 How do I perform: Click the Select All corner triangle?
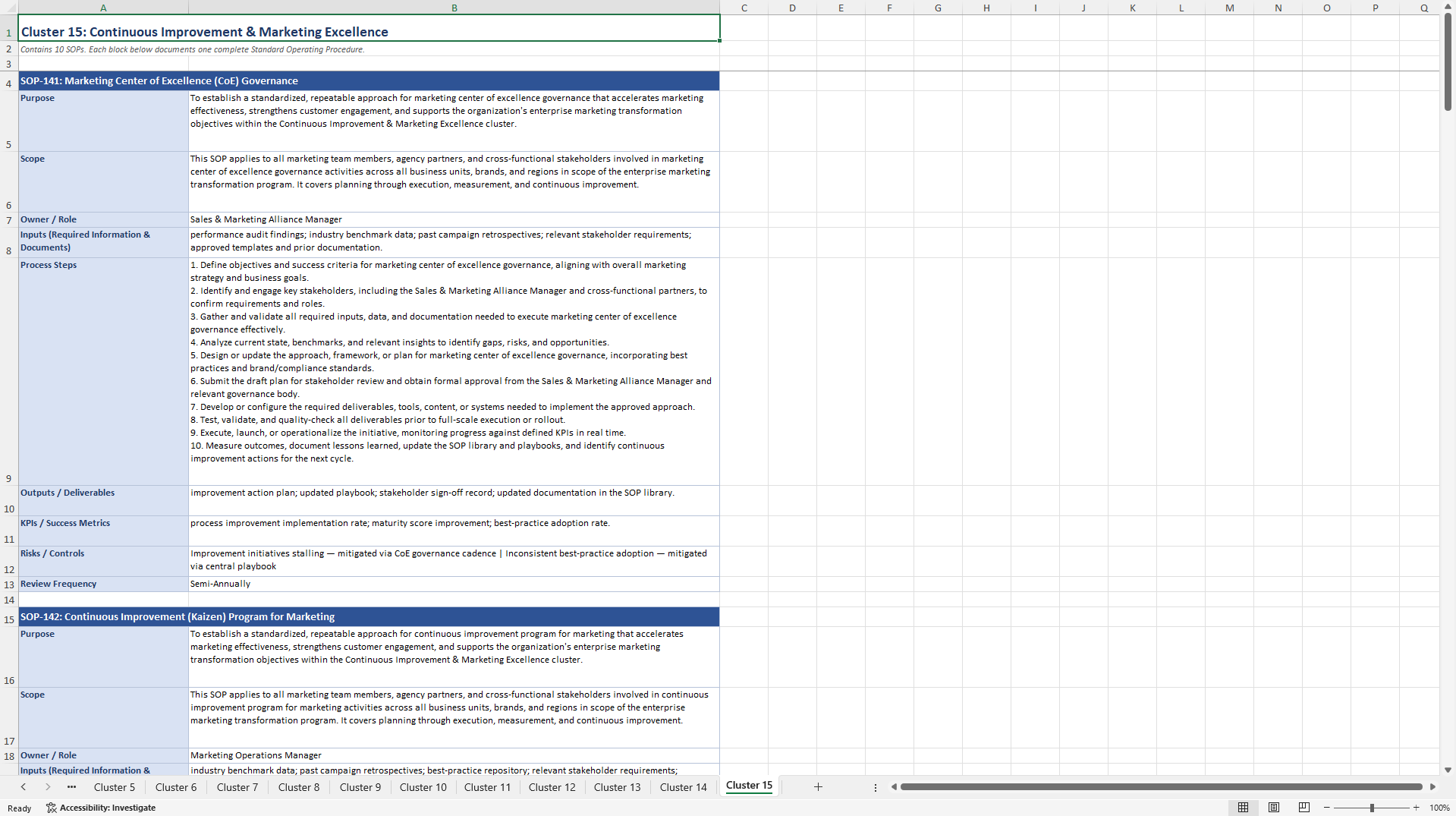click(9, 8)
